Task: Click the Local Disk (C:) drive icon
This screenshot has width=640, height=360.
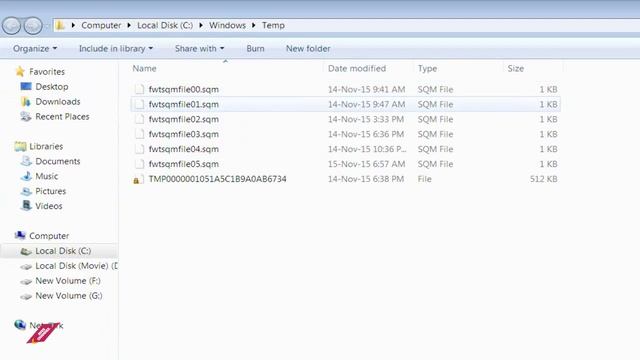Action: pos(26,251)
